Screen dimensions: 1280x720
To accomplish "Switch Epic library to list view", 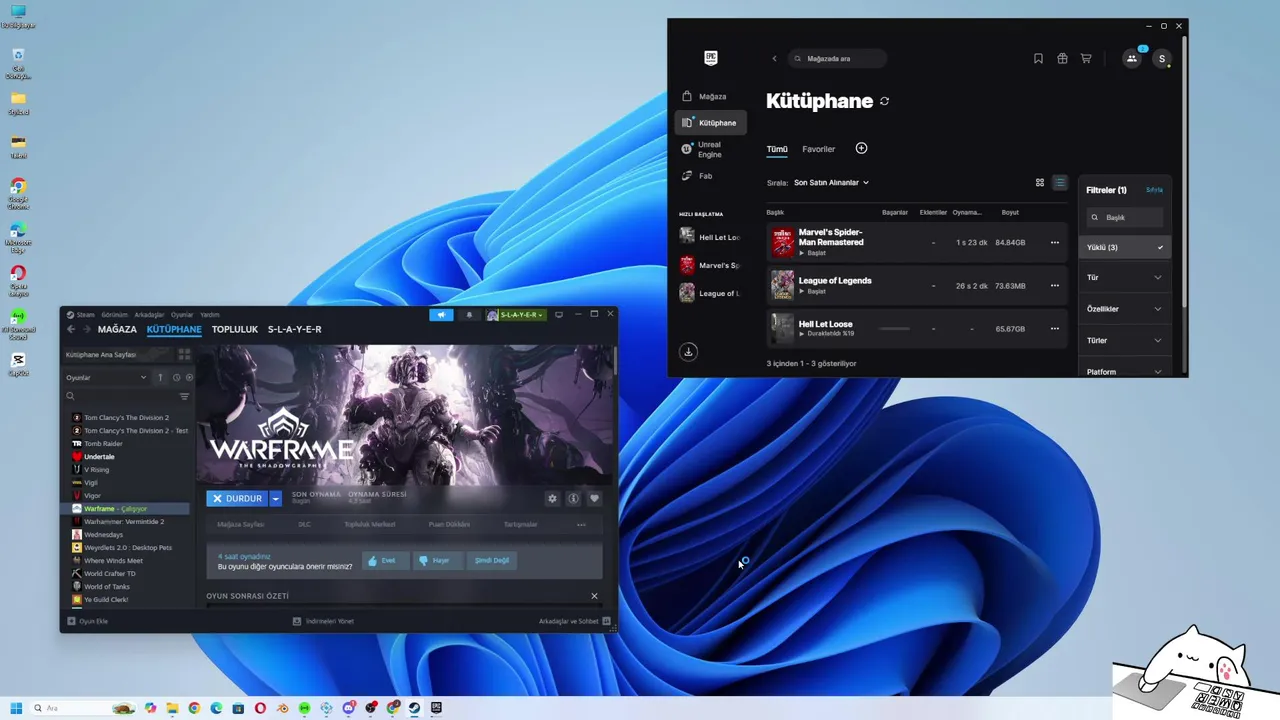I will 1060,183.
